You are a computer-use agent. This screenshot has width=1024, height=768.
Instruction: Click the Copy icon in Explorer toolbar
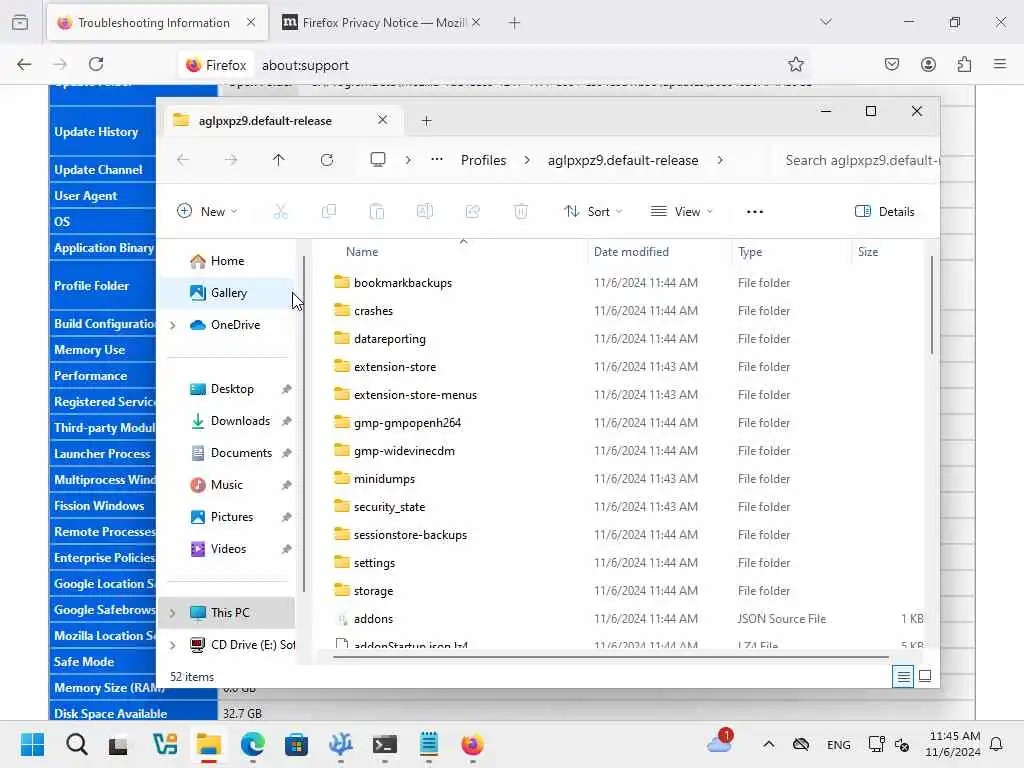coord(328,212)
